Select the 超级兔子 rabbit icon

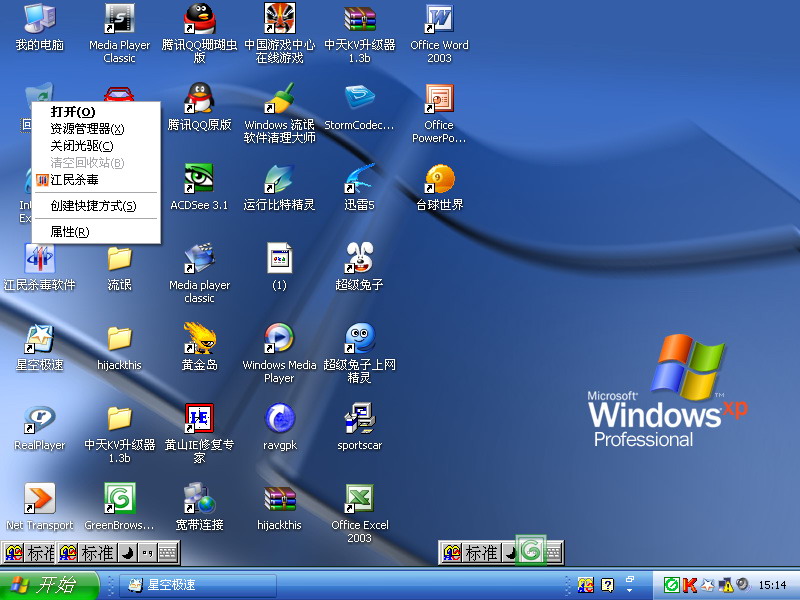pos(359,259)
